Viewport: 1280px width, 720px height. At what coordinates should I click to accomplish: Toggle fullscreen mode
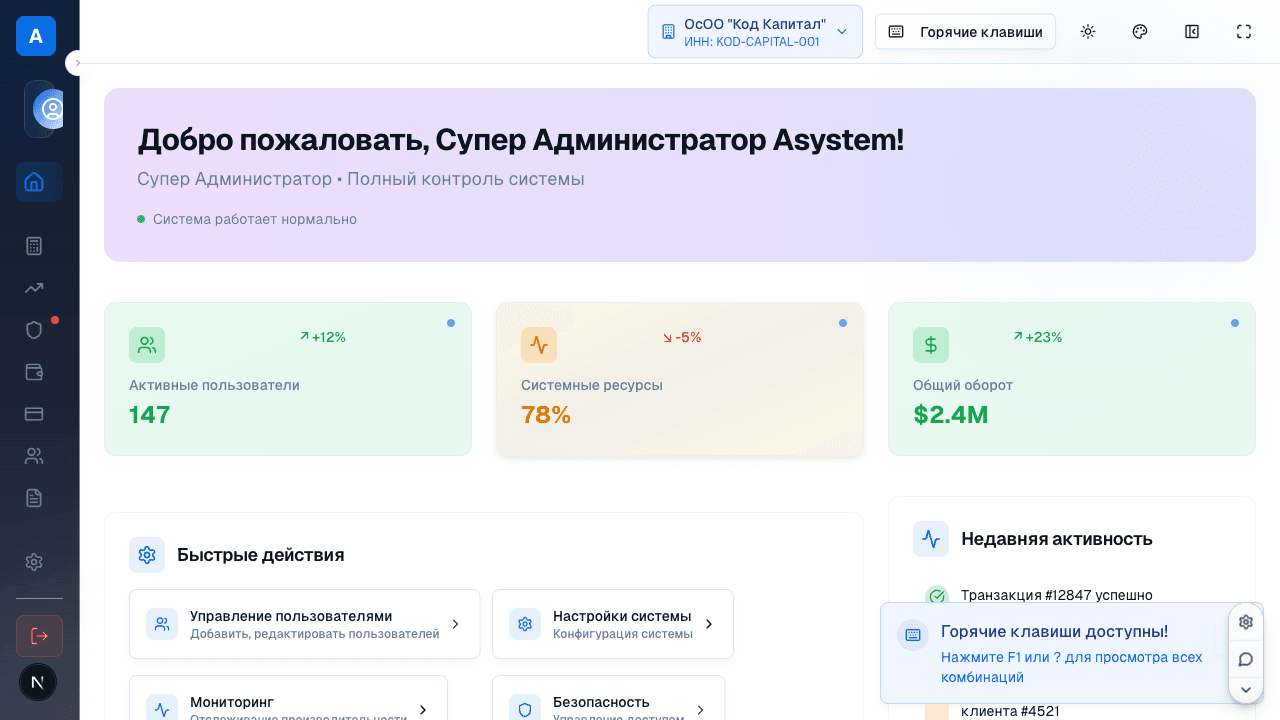pos(1243,31)
